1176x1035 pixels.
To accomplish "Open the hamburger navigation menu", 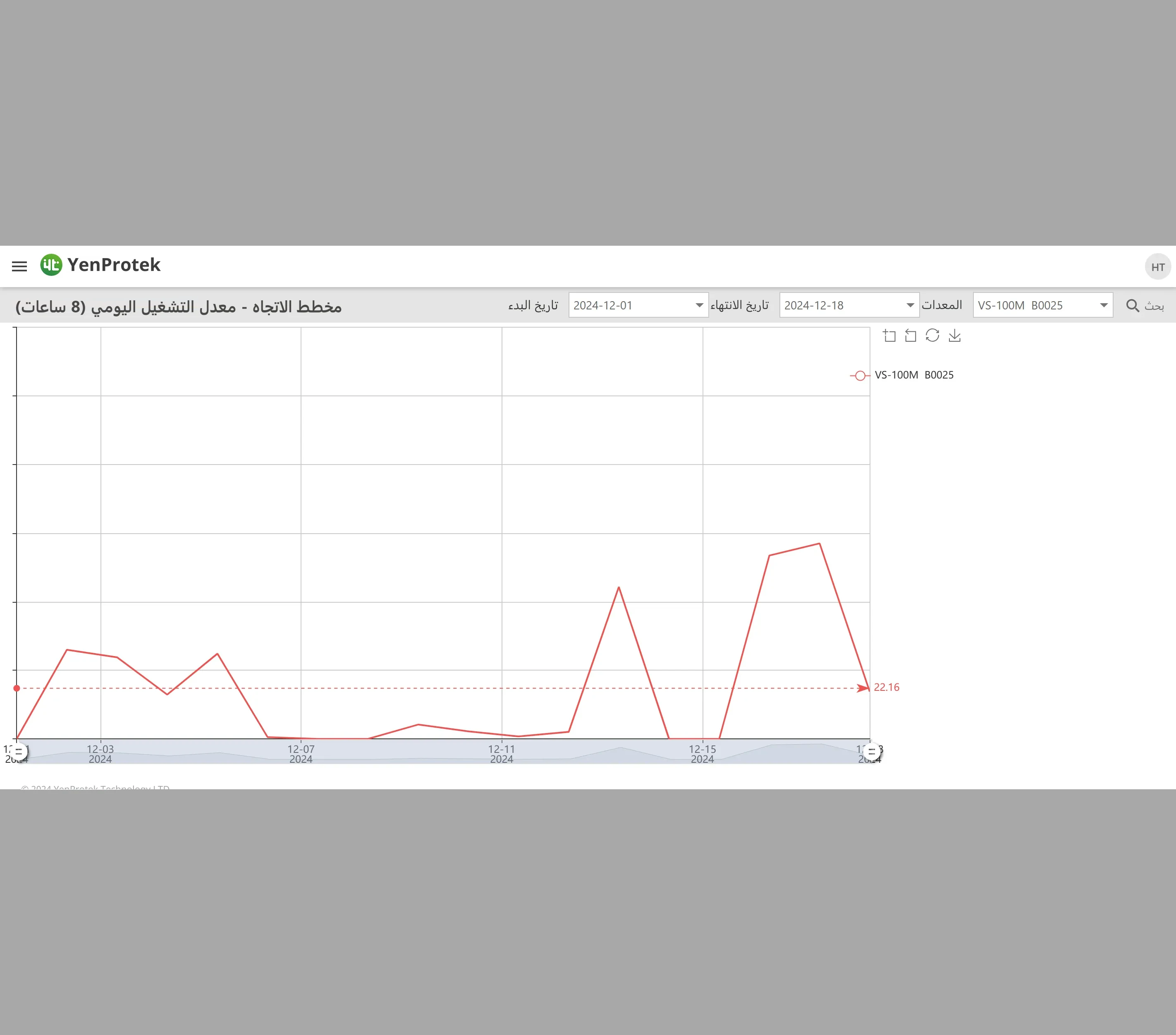I will click(19, 266).
